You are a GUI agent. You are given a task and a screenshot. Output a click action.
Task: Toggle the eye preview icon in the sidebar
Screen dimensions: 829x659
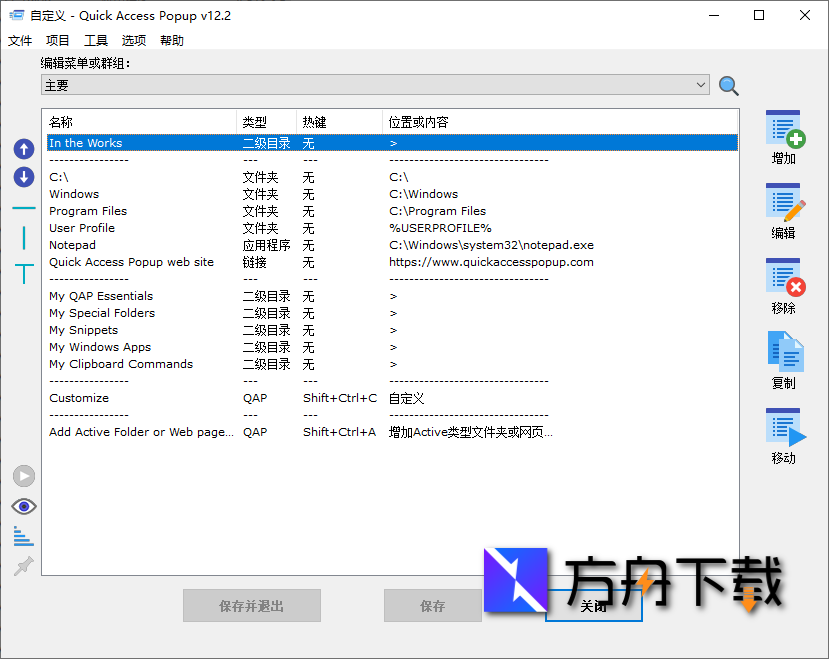pyautogui.click(x=23, y=506)
